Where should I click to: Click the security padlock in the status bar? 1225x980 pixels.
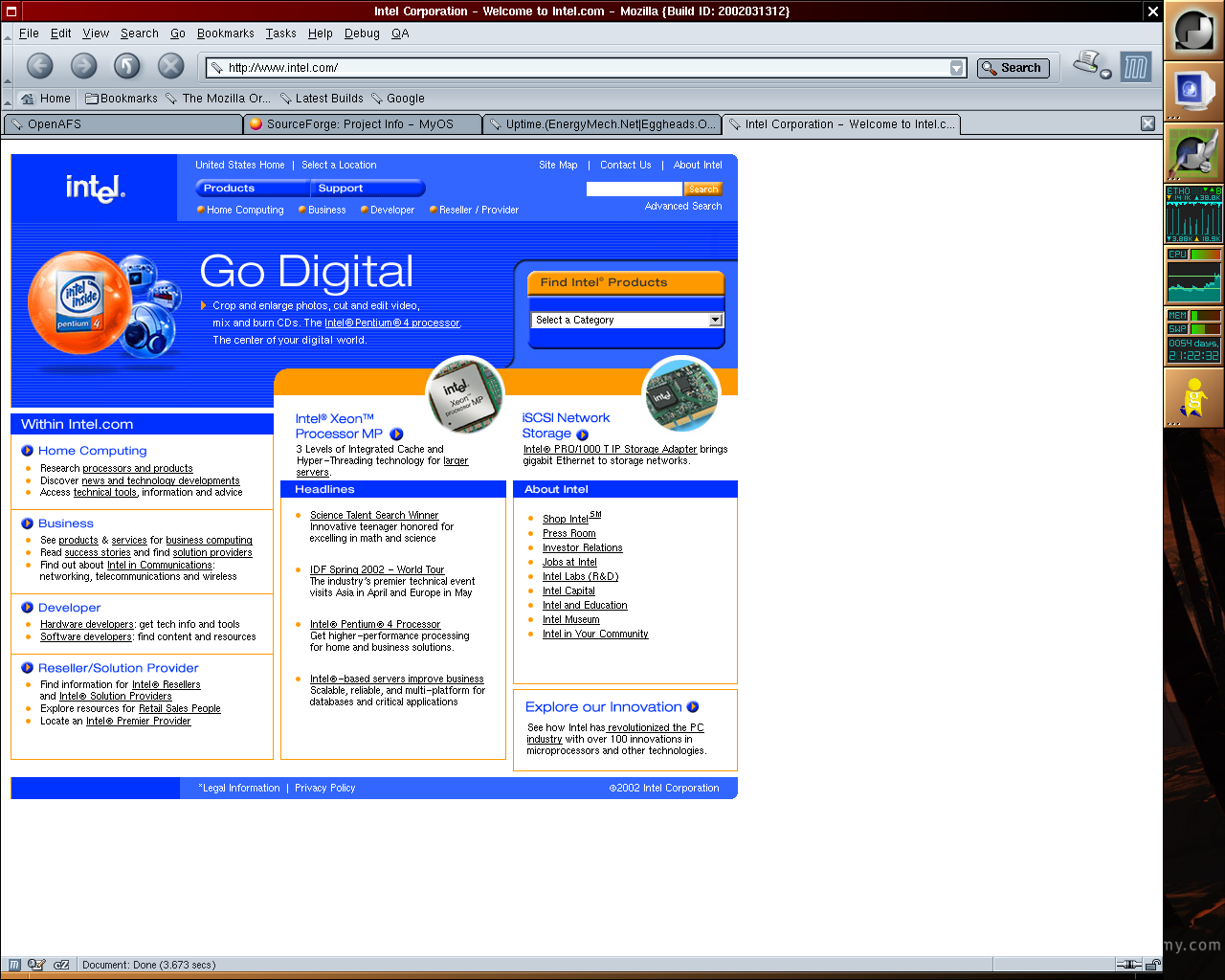tap(1154, 965)
